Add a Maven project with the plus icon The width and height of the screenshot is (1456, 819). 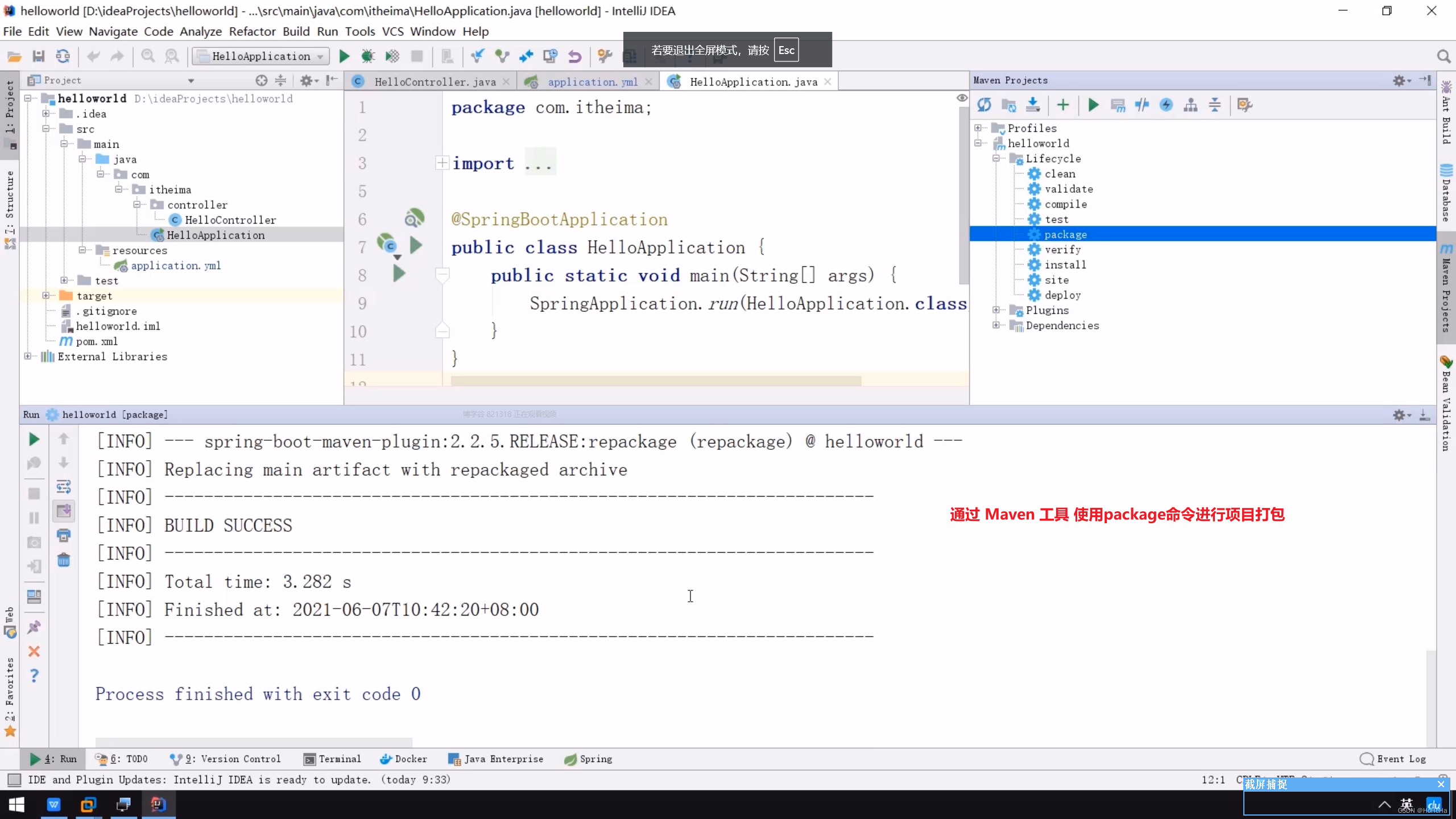click(1063, 105)
